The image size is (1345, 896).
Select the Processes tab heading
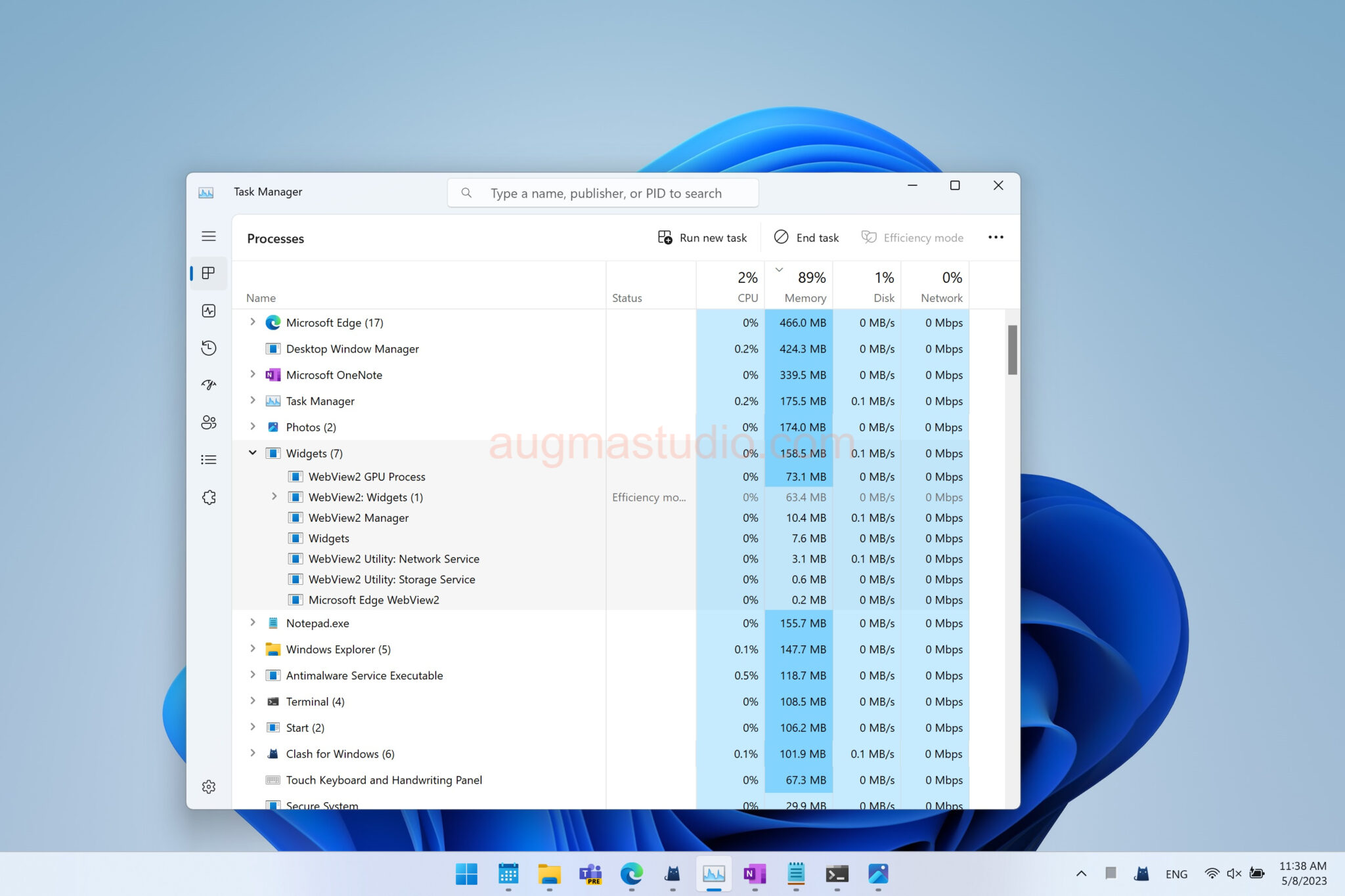pyautogui.click(x=275, y=238)
